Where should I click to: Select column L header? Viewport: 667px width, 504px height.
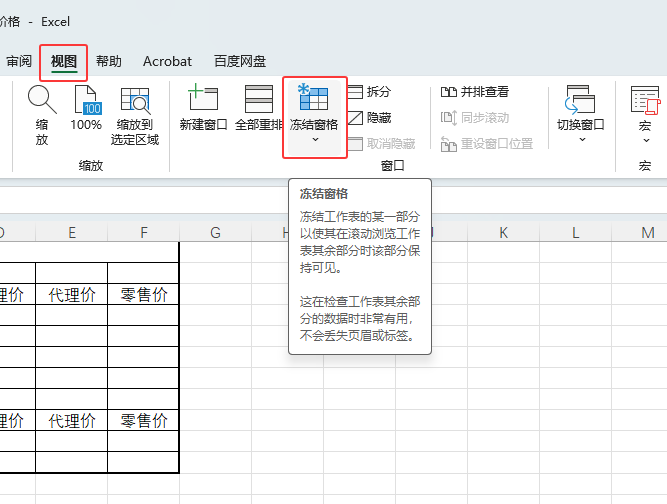point(576,233)
